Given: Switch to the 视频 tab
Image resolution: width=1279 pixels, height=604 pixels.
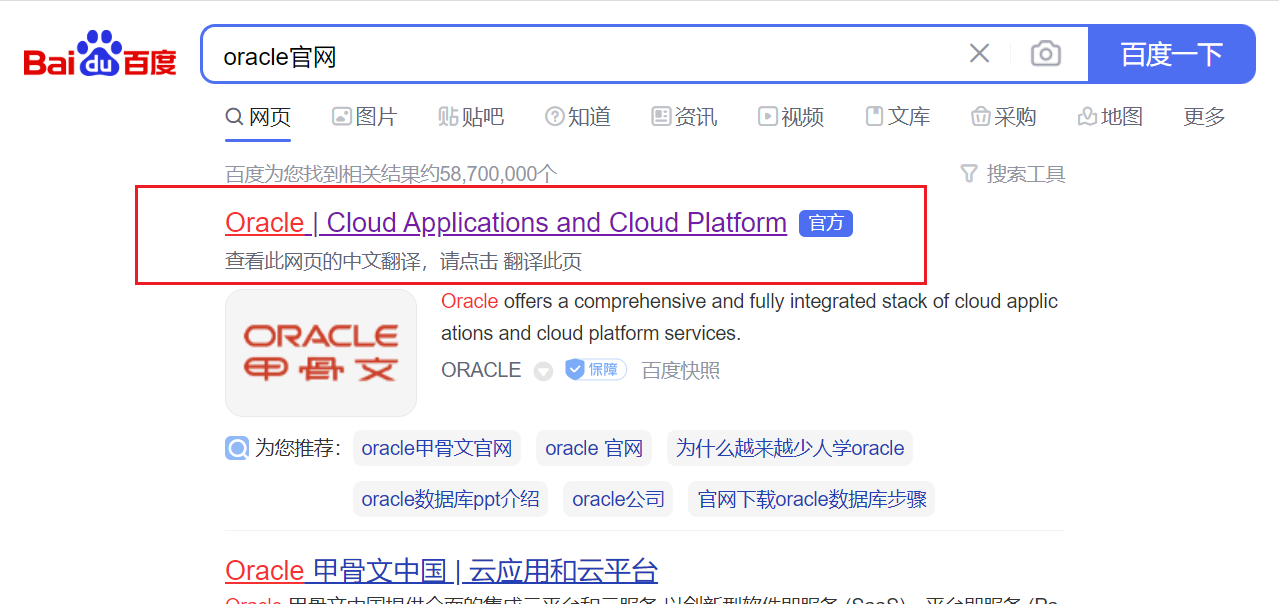Looking at the screenshot, I should (x=791, y=117).
